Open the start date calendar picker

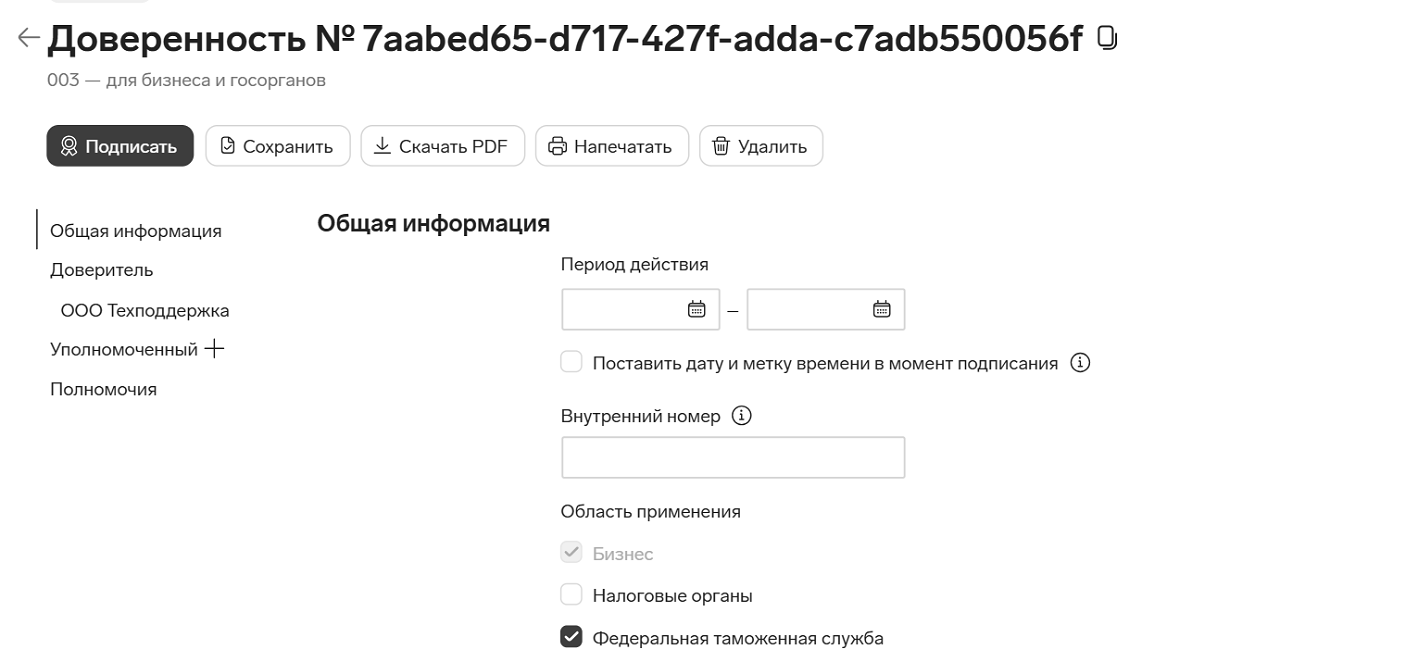click(697, 309)
